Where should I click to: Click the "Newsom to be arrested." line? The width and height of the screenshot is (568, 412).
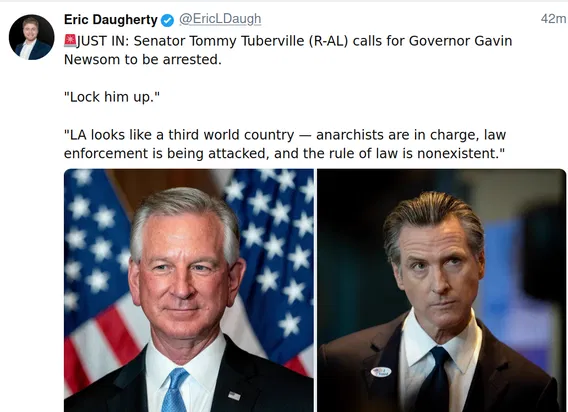pyautogui.click(x=143, y=59)
